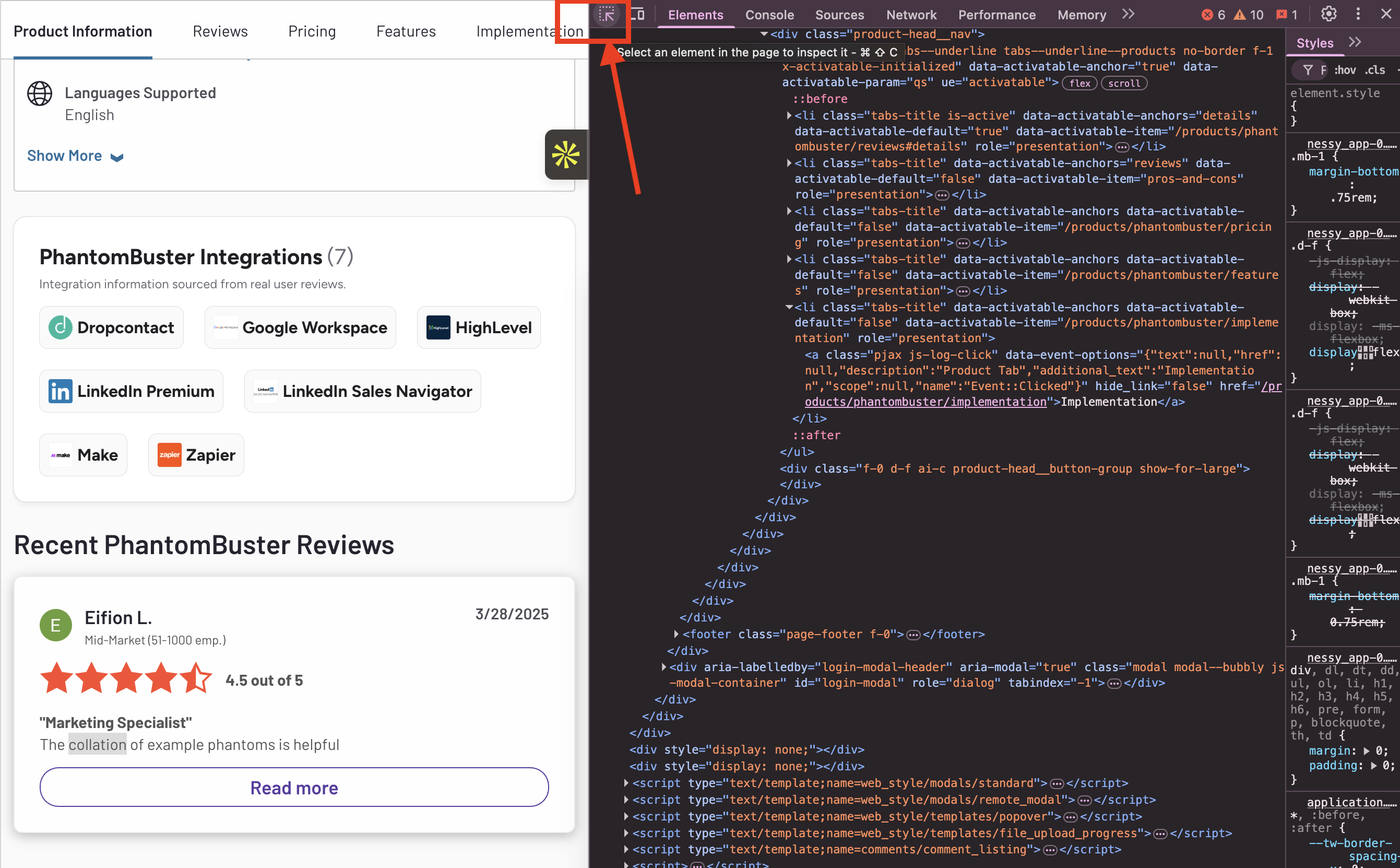Click the warnings count indicator
The width and height of the screenshot is (1400, 868).
(x=1249, y=15)
